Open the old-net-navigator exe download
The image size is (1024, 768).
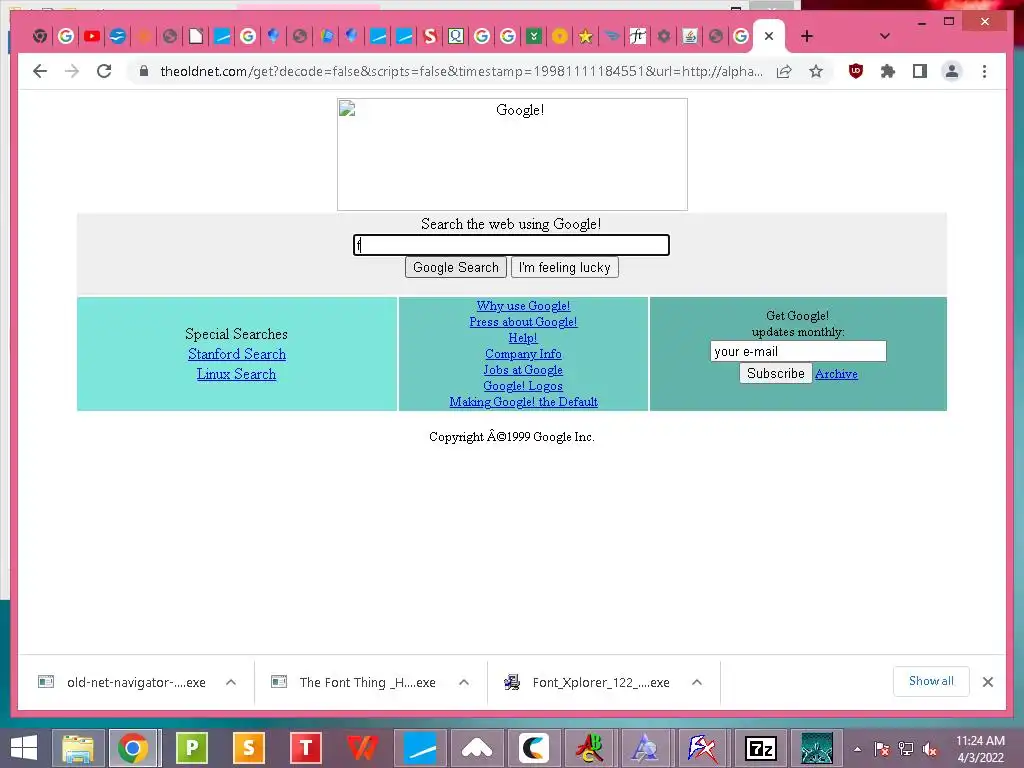point(121,682)
